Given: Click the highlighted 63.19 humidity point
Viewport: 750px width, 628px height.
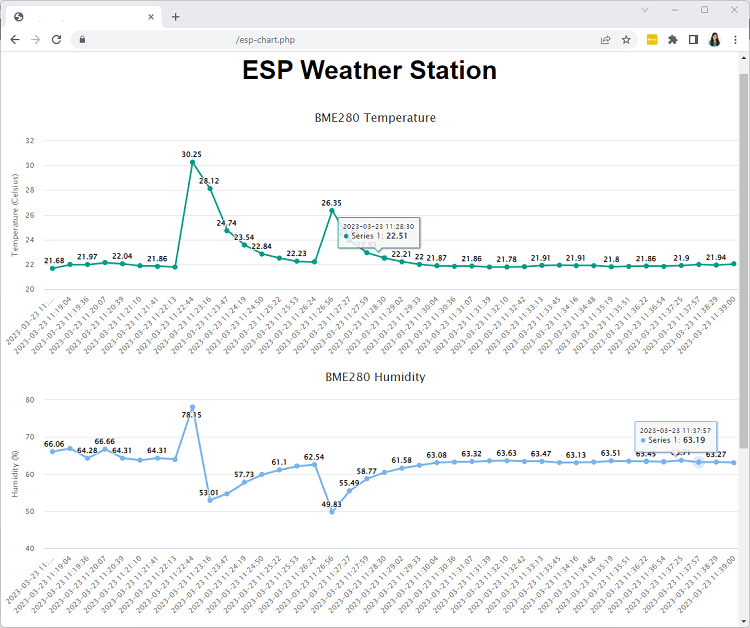Looking at the screenshot, I should pyautogui.click(x=699, y=462).
